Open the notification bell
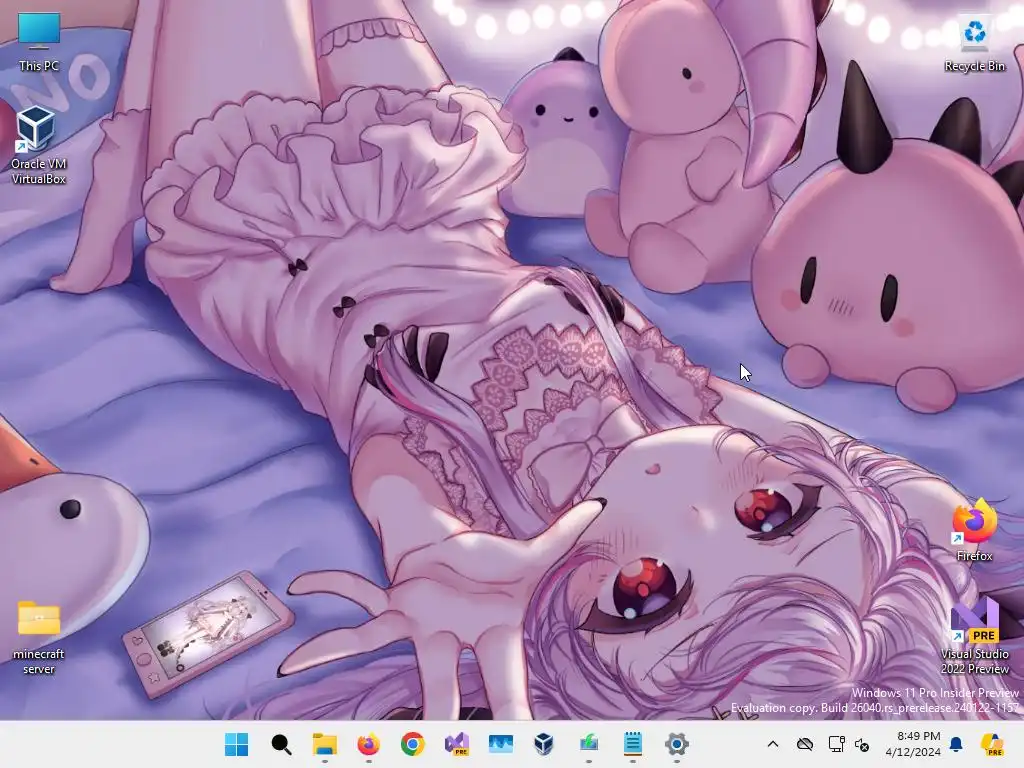This screenshot has height=768, width=1024. coord(956,744)
